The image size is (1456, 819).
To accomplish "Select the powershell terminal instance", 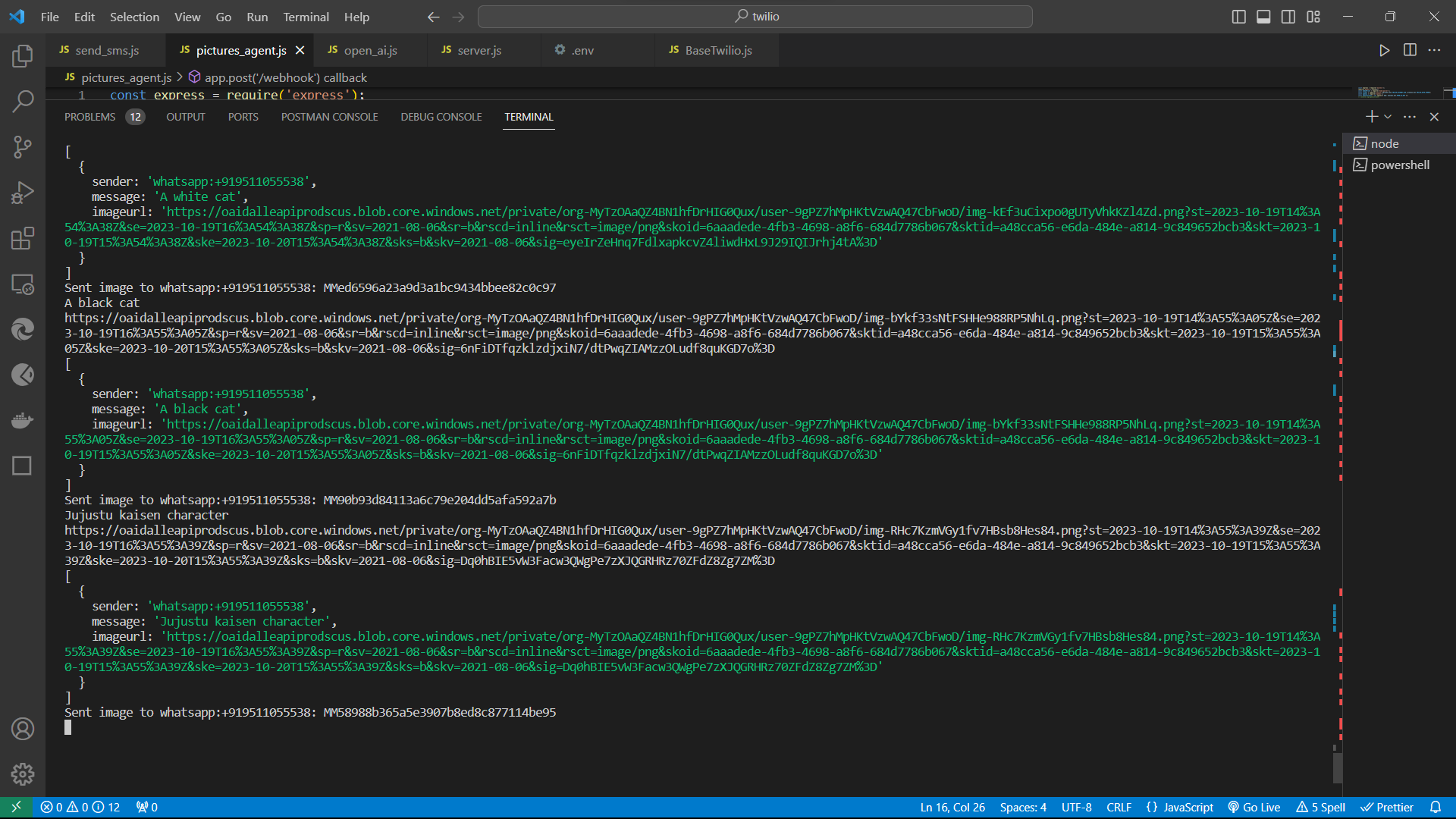I will tap(1399, 165).
